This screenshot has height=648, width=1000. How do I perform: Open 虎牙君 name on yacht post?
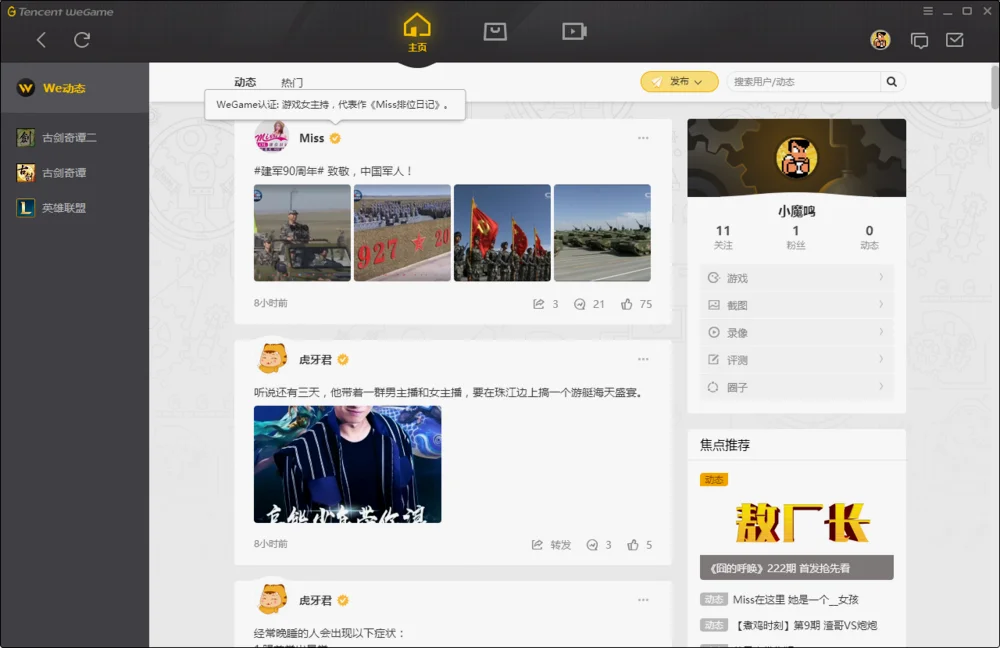[315, 360]
